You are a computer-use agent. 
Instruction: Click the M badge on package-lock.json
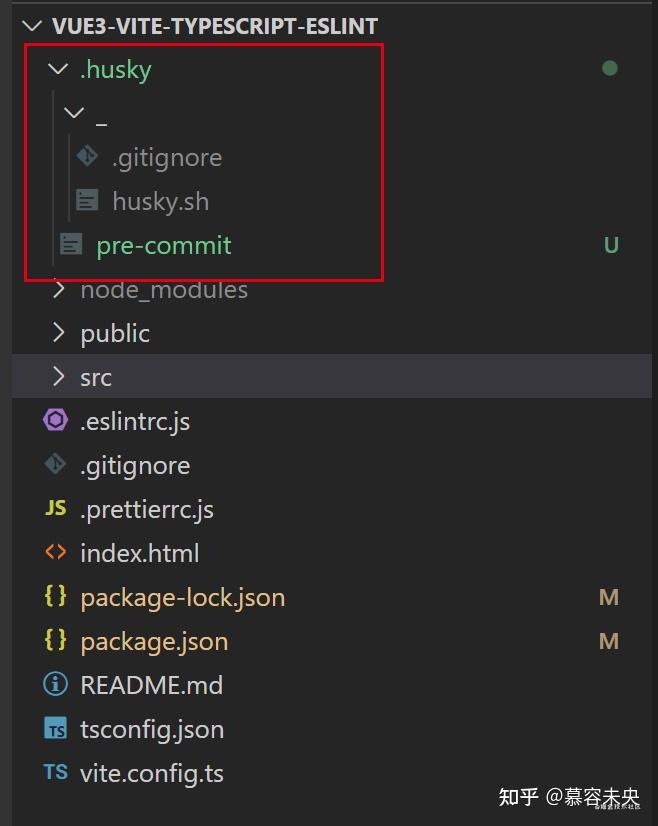click(609, 596)
